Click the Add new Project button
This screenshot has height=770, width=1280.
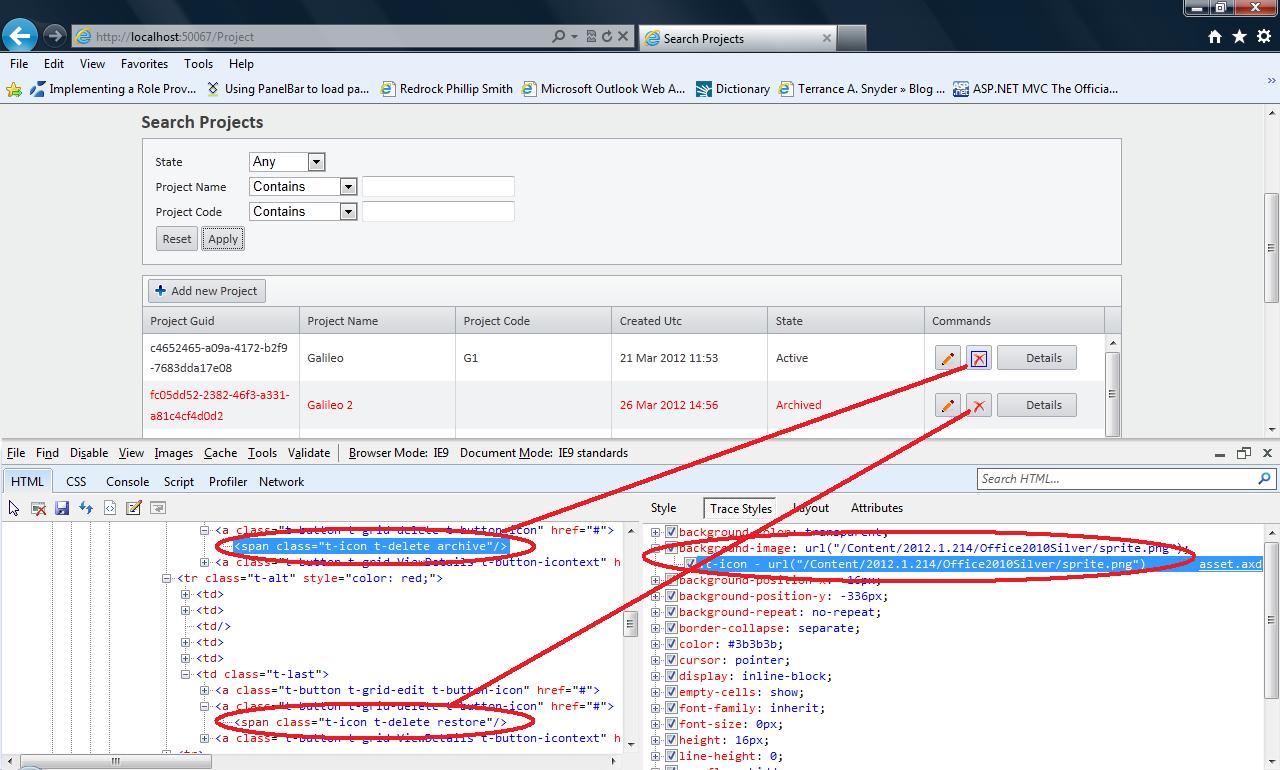[x=207, y=291]
